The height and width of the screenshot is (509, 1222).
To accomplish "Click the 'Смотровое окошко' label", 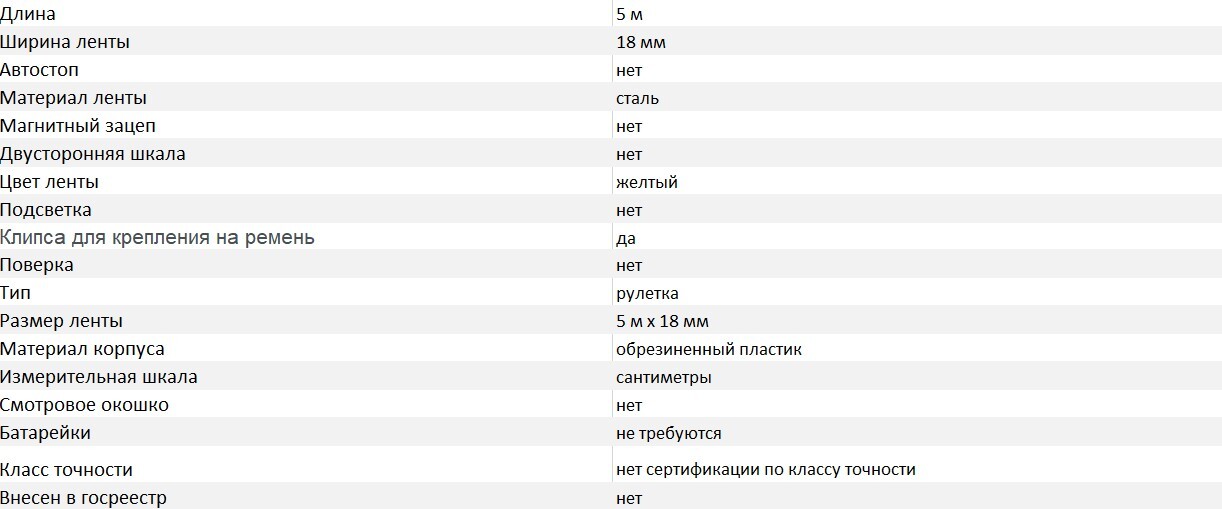I will [x=85, y=405].
